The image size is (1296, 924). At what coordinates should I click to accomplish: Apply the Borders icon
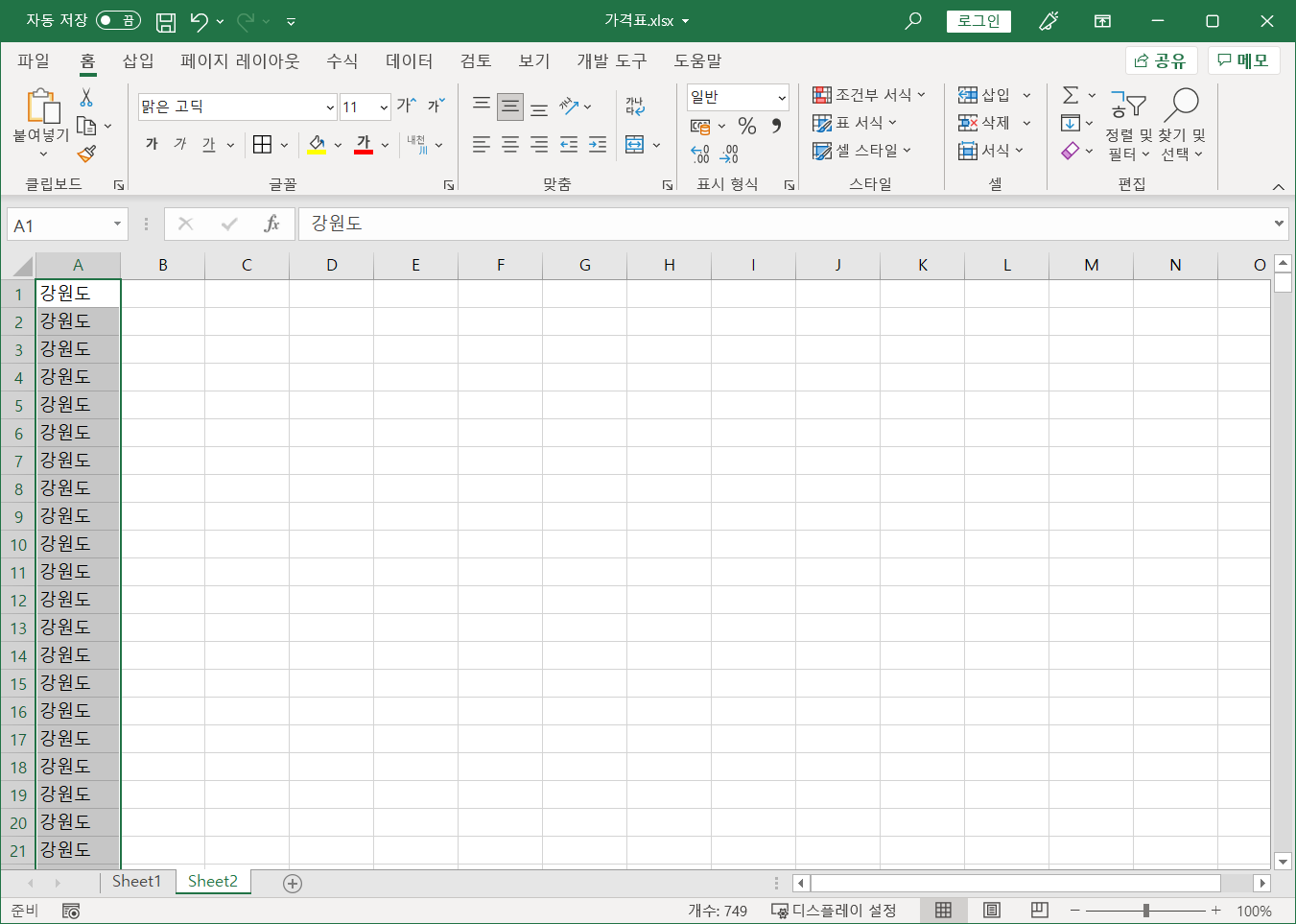(262, 145)
